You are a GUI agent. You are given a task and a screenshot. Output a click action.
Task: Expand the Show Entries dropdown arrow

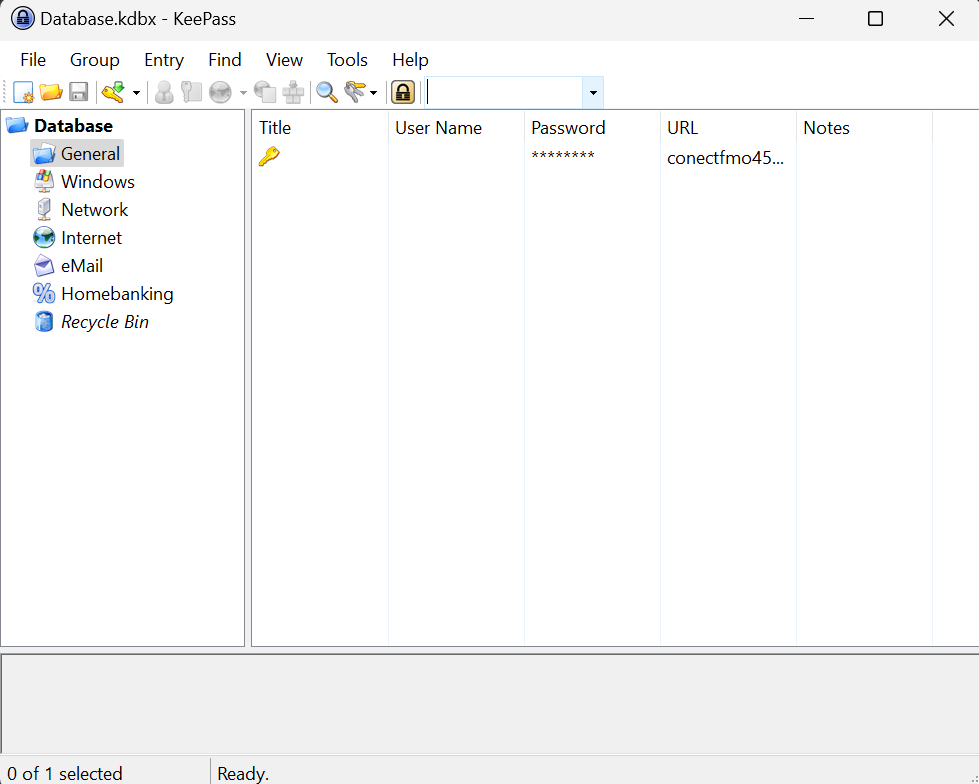click(374, 94)
